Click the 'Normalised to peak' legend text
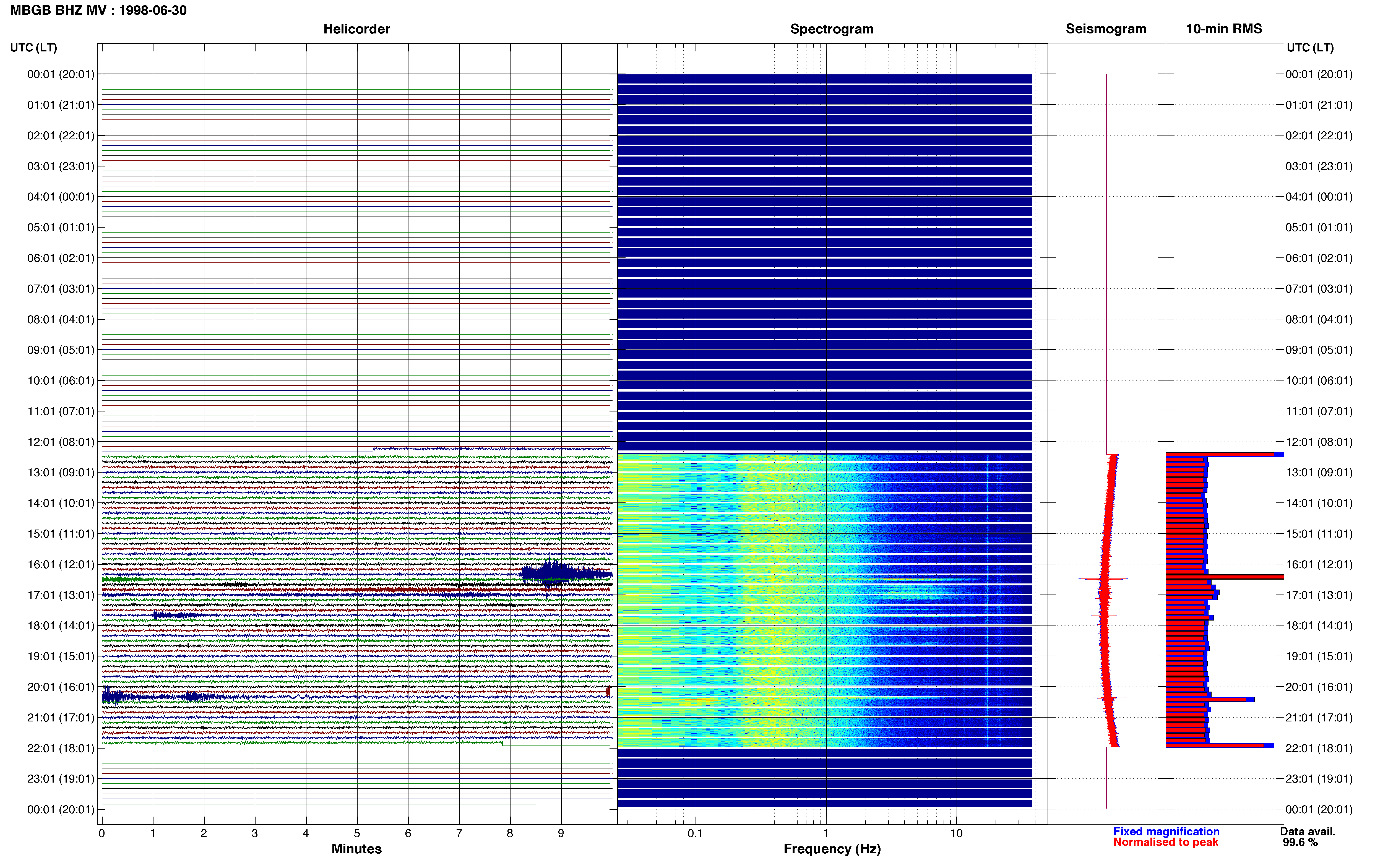1388x868 pixels. [x=1165, y=842]
